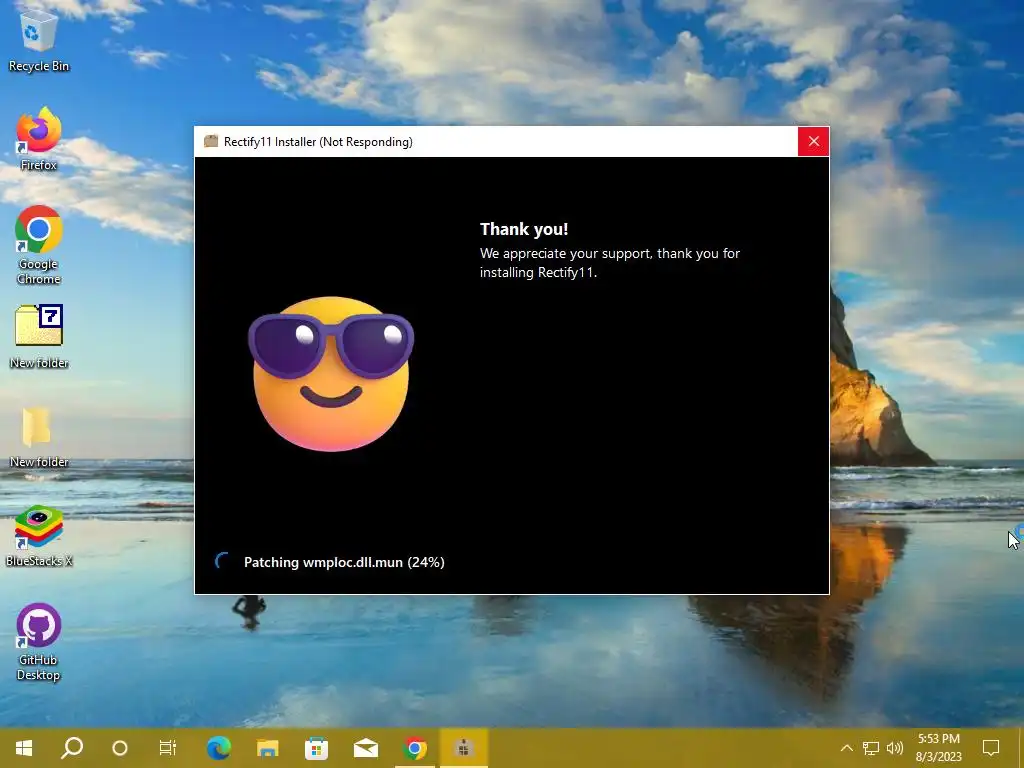Select the Google Chrome desktop shortcut
Image resolution: width=1024 pixels, height=768 pixels.
pyautogui.click(x=39, y=245)
